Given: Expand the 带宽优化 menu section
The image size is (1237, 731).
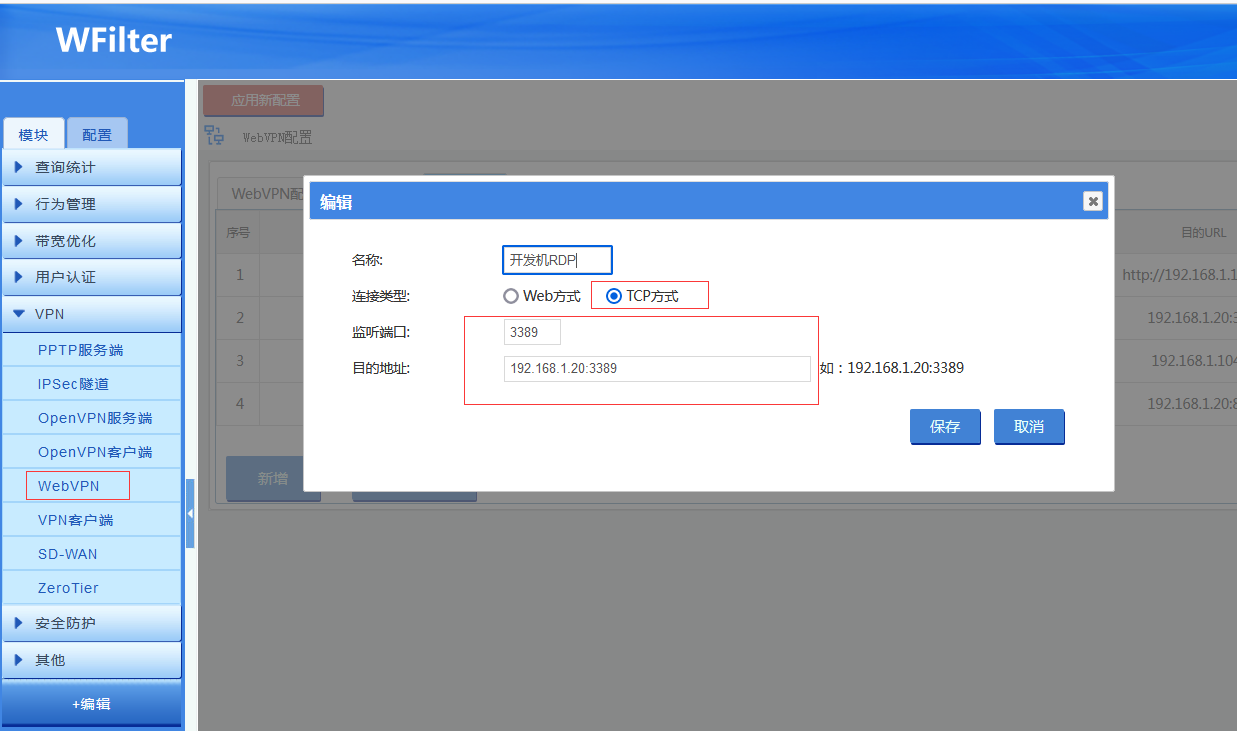Looking at the screenshot, I should [91, 241].
